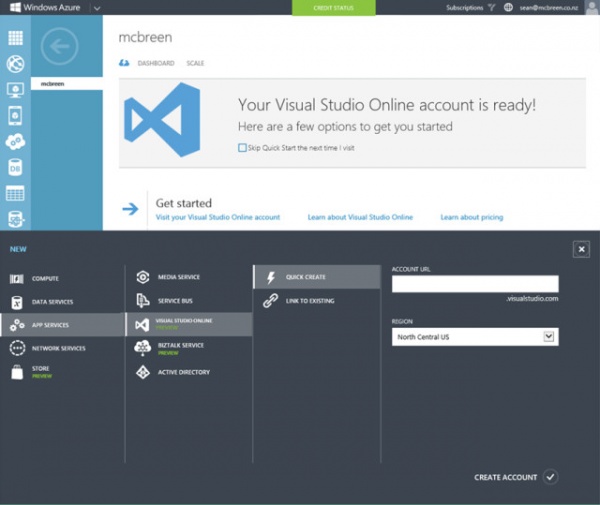Select App Services in New menu
The height and width of the screenshot is (505, 600).
pos(62,325)
